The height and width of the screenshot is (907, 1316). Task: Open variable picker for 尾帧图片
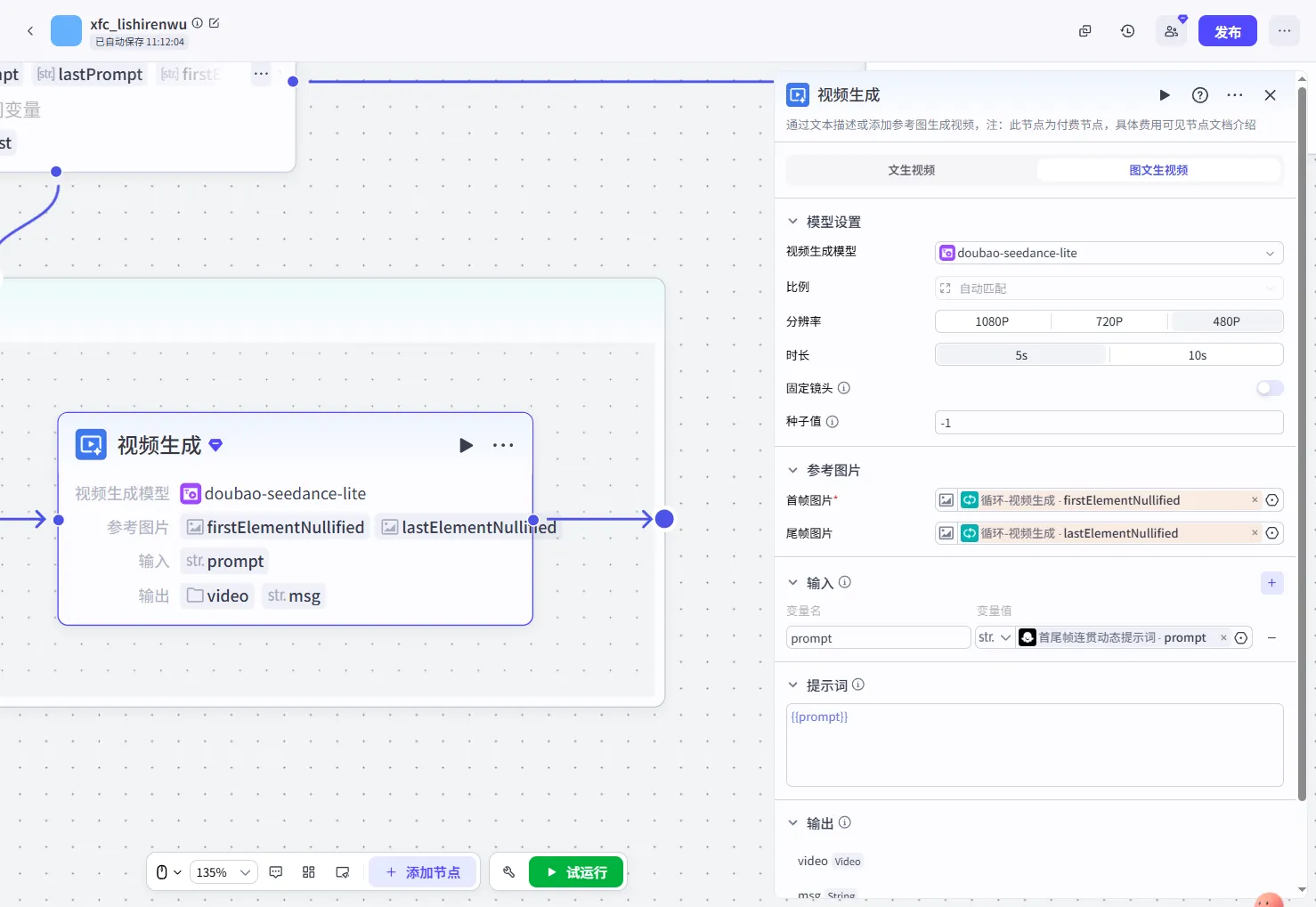1272,533
